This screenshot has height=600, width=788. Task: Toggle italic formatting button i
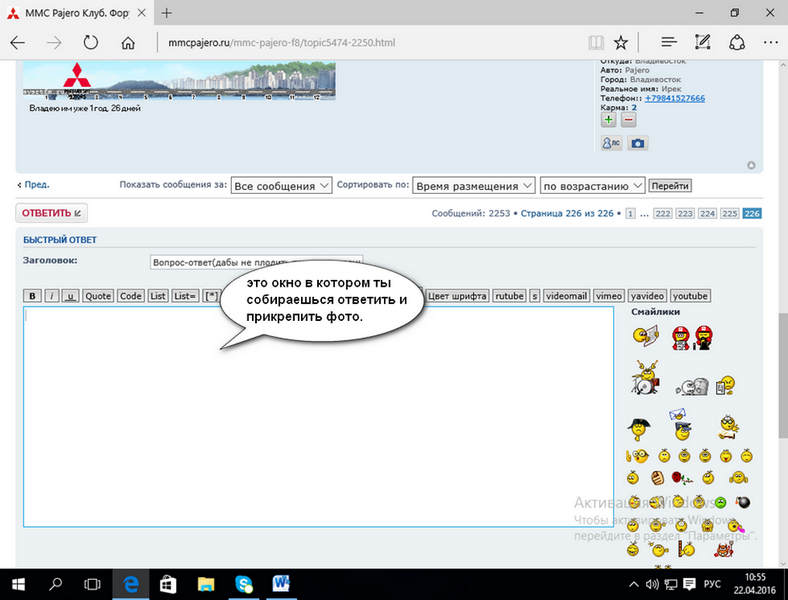tap(51, 296)
